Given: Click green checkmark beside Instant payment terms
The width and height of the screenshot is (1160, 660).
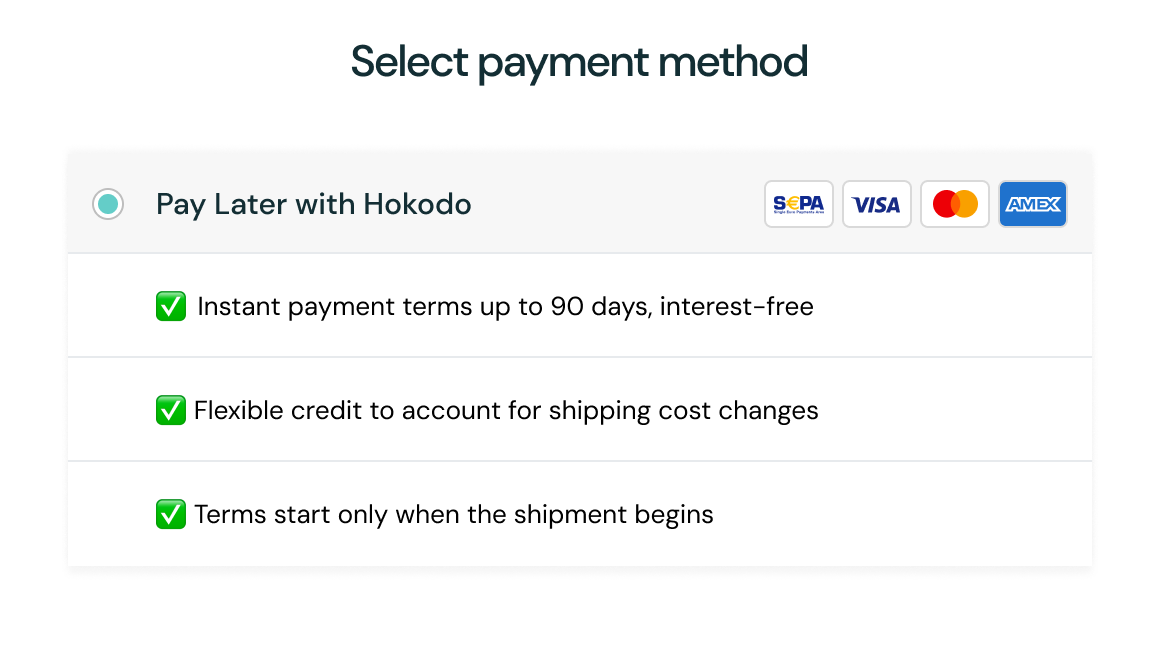Looking at the screenshot, I should click(171, 306).
